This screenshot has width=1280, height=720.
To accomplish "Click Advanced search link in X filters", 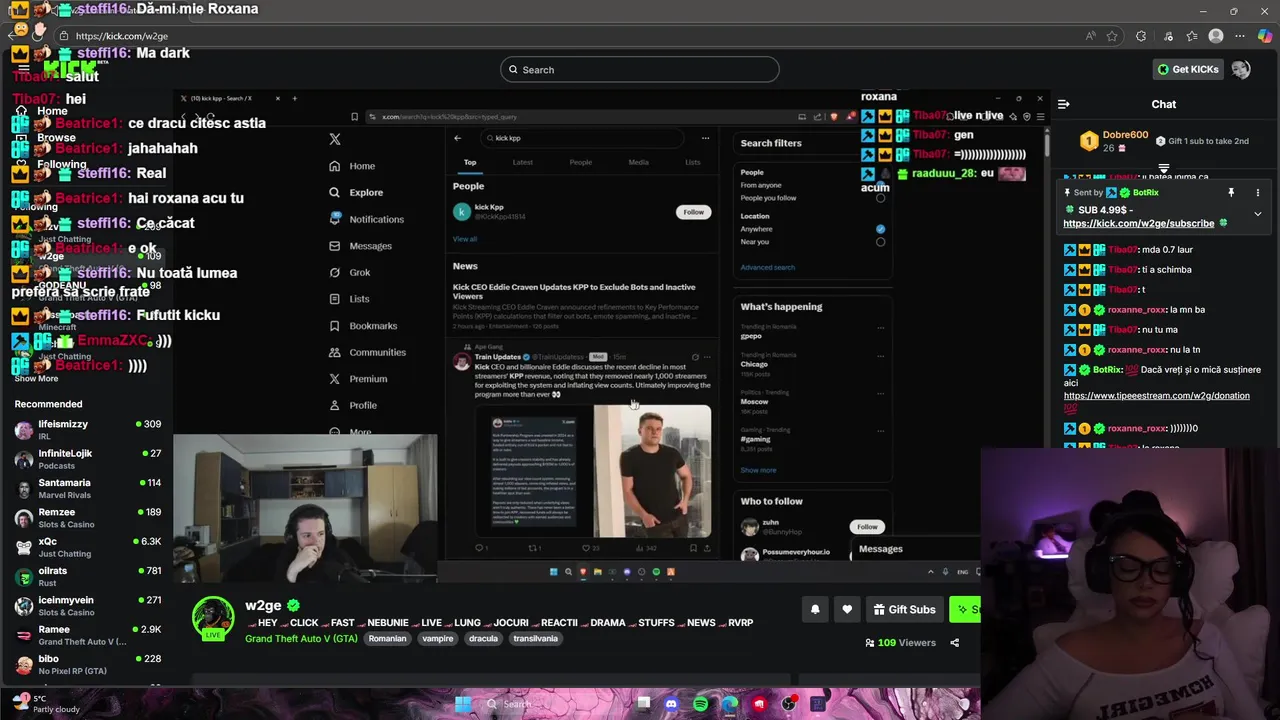I will coord(767,267).
